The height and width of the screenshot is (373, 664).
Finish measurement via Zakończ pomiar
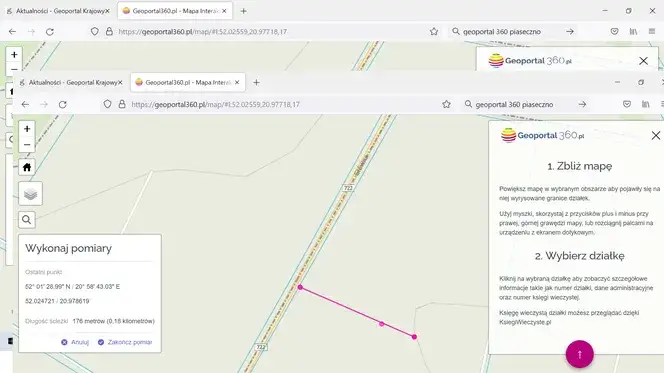point(125,342)
